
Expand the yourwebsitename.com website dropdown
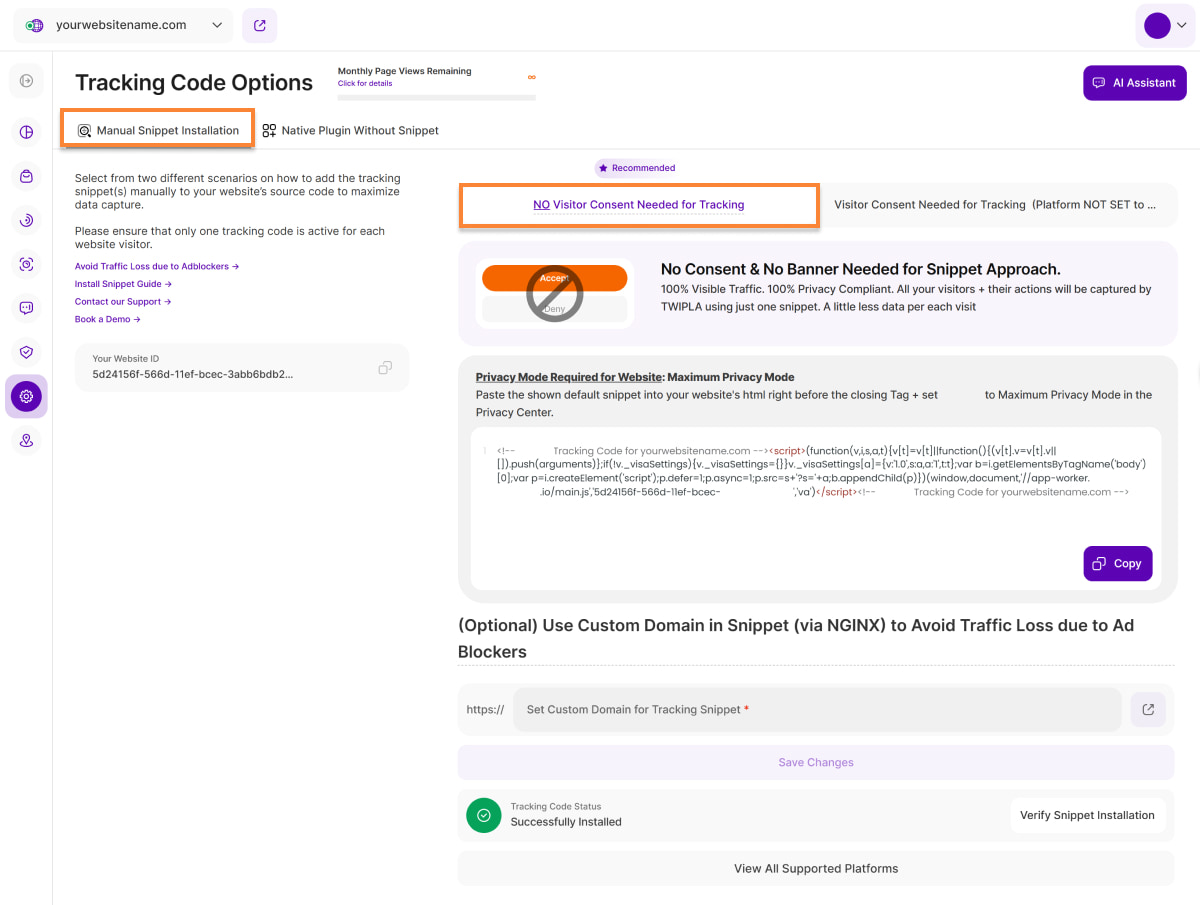point(123,26)
